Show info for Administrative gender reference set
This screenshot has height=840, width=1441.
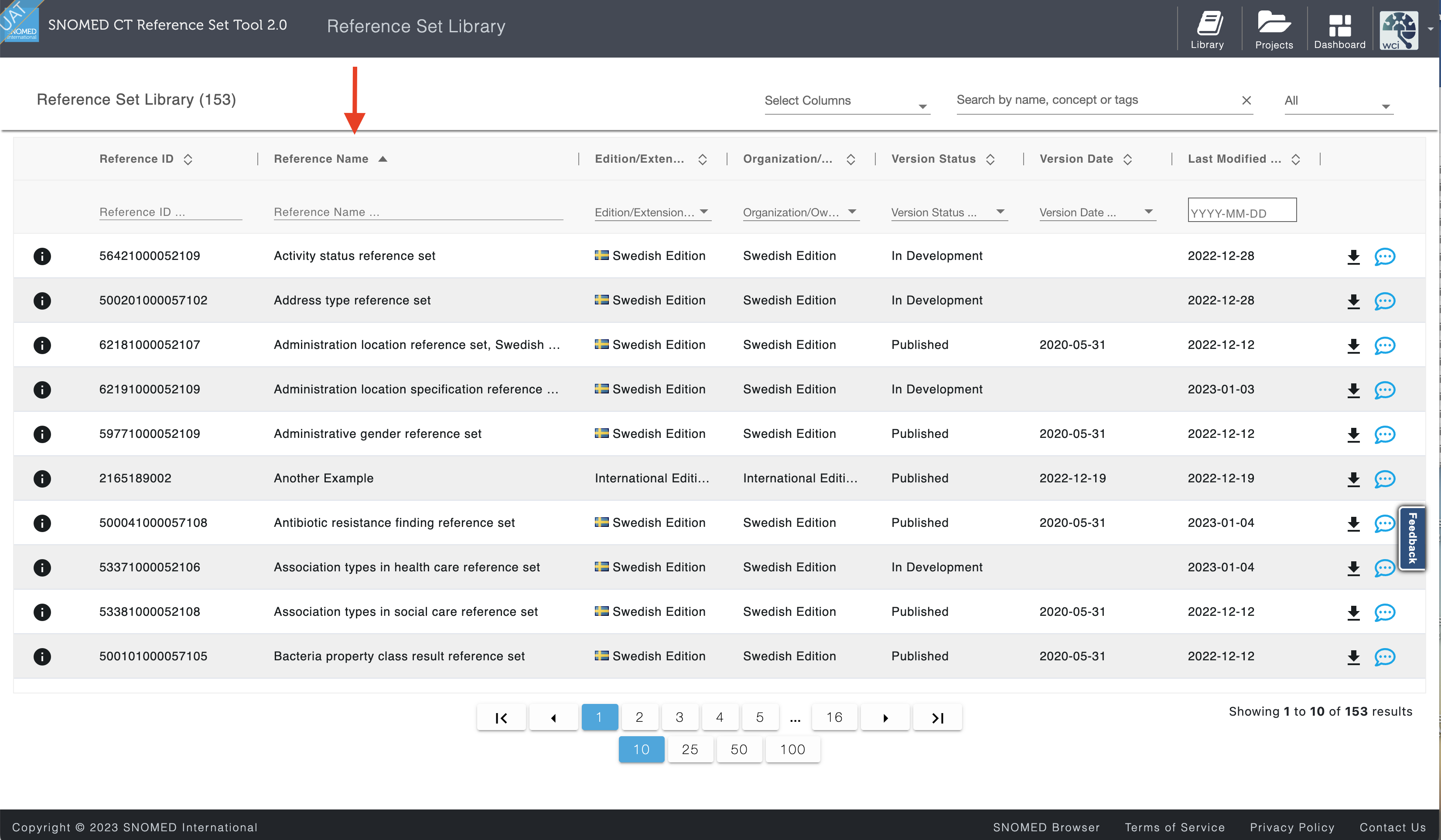pyautogui.click(x=42, y=434)
